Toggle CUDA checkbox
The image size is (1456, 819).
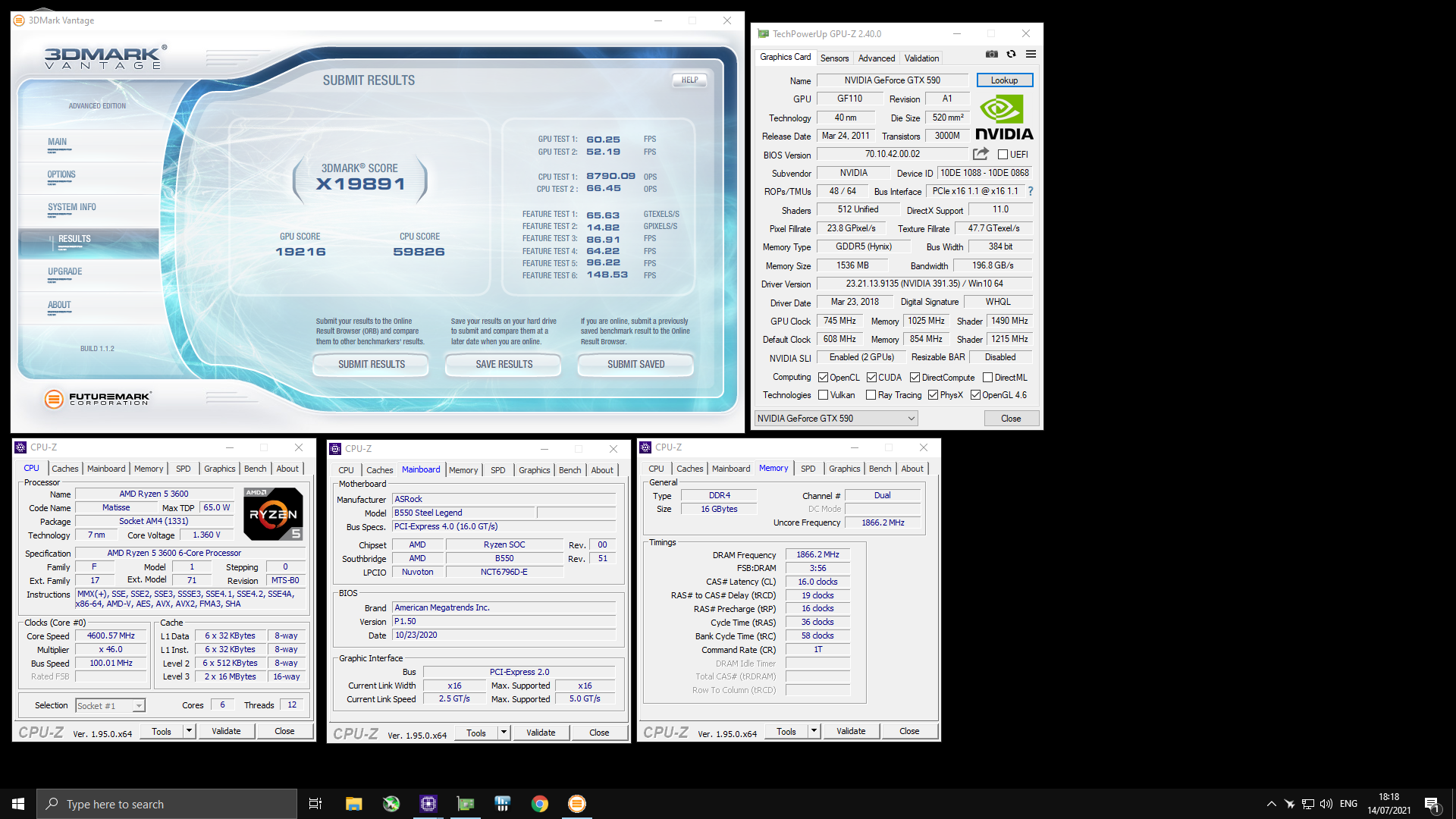871,378
